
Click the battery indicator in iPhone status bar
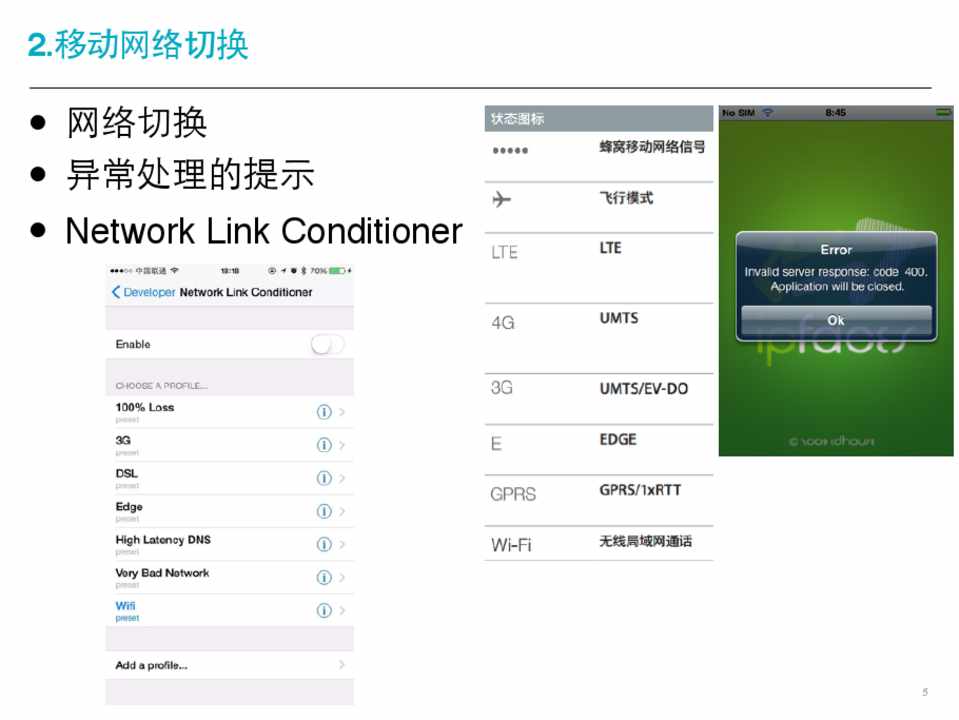(337, 270)
